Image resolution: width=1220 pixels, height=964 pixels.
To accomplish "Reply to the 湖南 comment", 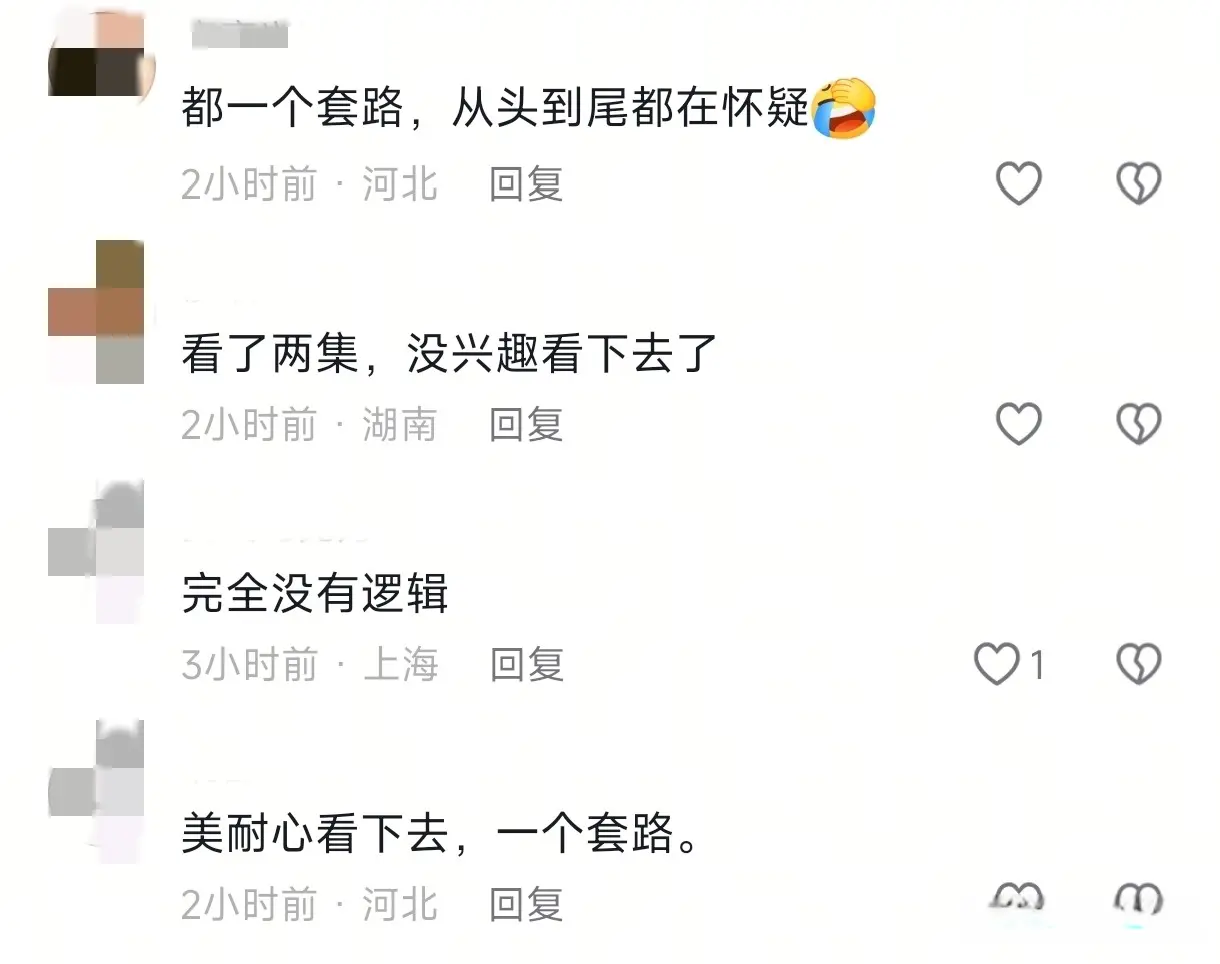I will click(526, 424).
